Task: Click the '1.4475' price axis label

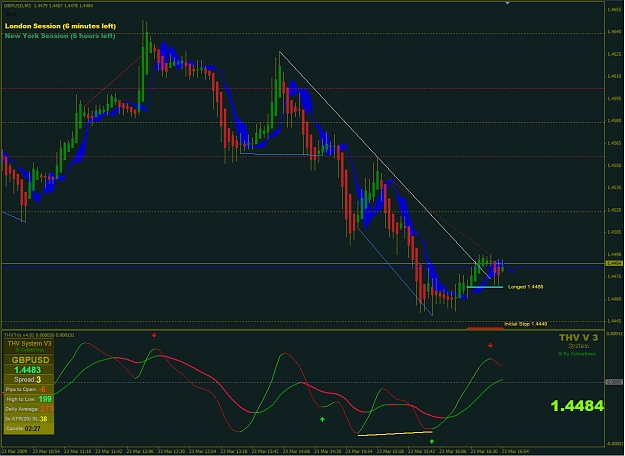Action: coord(614,276)
